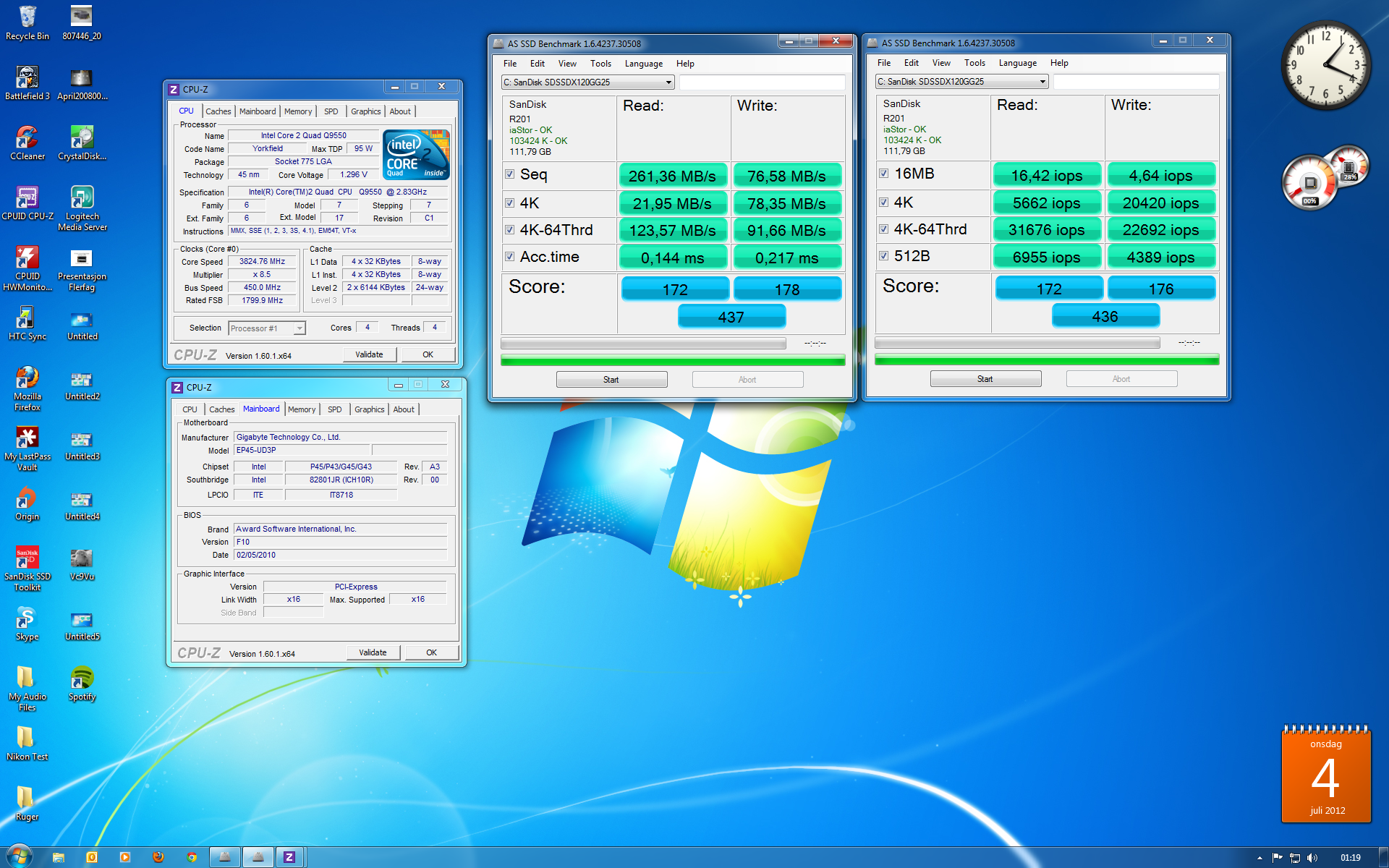The height and width of the screenshot is (868, 1389).
Task: Launch Battlefield 3 from the desktop
Action: 27,83
